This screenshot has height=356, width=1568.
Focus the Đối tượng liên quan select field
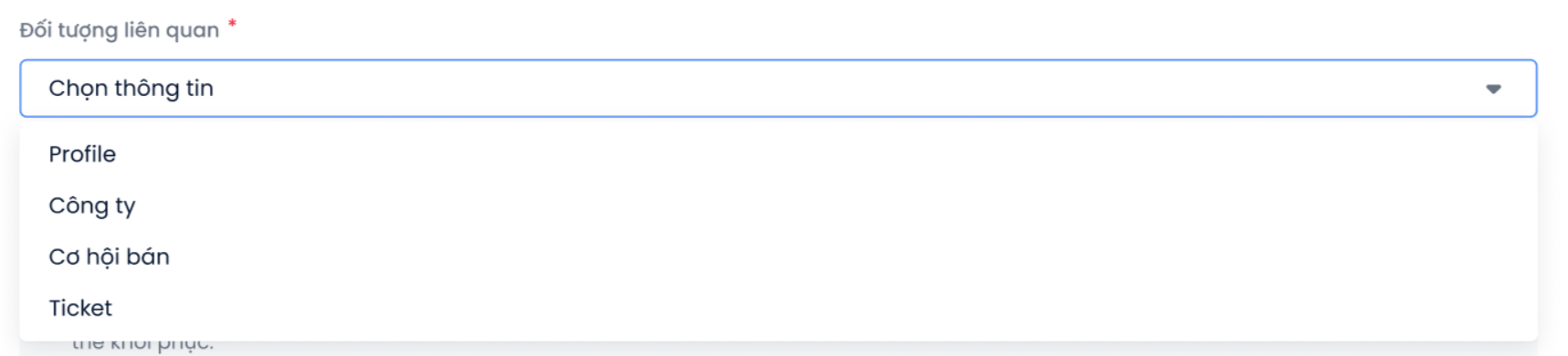click(x=778, y=89)
